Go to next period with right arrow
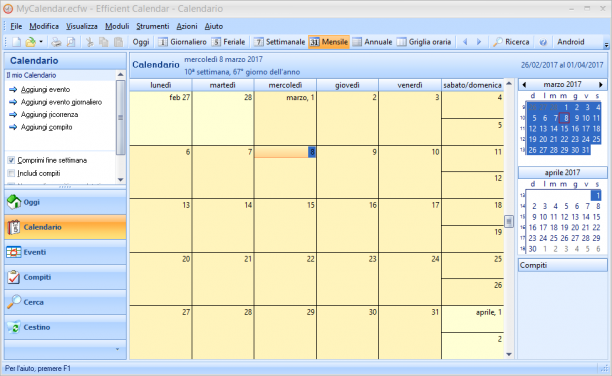This screenshot has height=376, width=612. point(479,42)
